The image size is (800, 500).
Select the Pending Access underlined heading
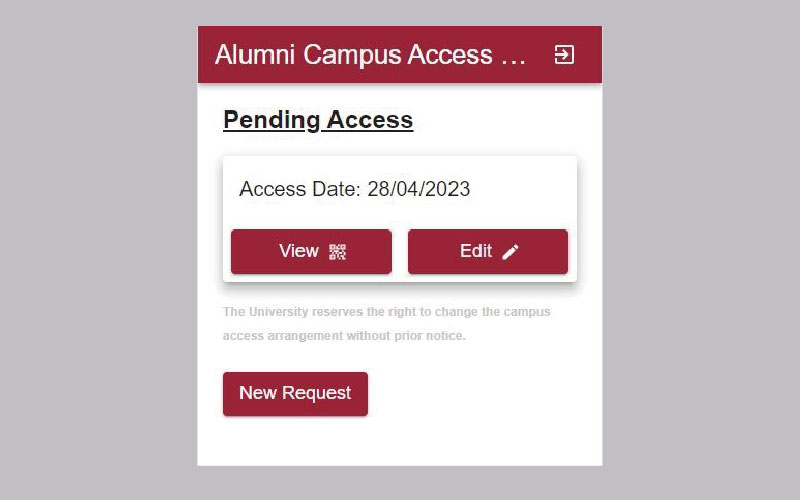[x=318, y=120]
